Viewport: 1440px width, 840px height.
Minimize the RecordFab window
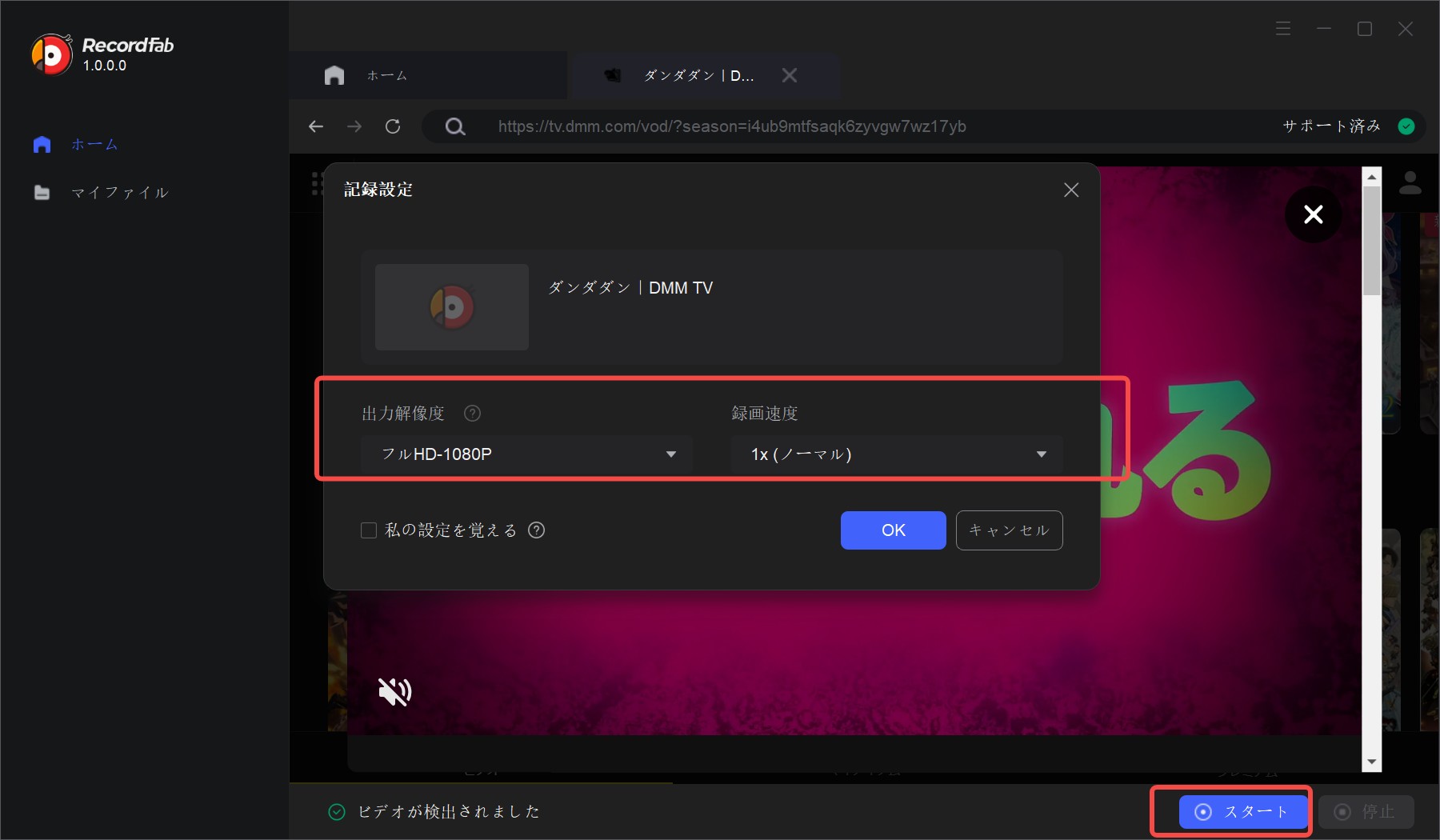point(1324,29)
